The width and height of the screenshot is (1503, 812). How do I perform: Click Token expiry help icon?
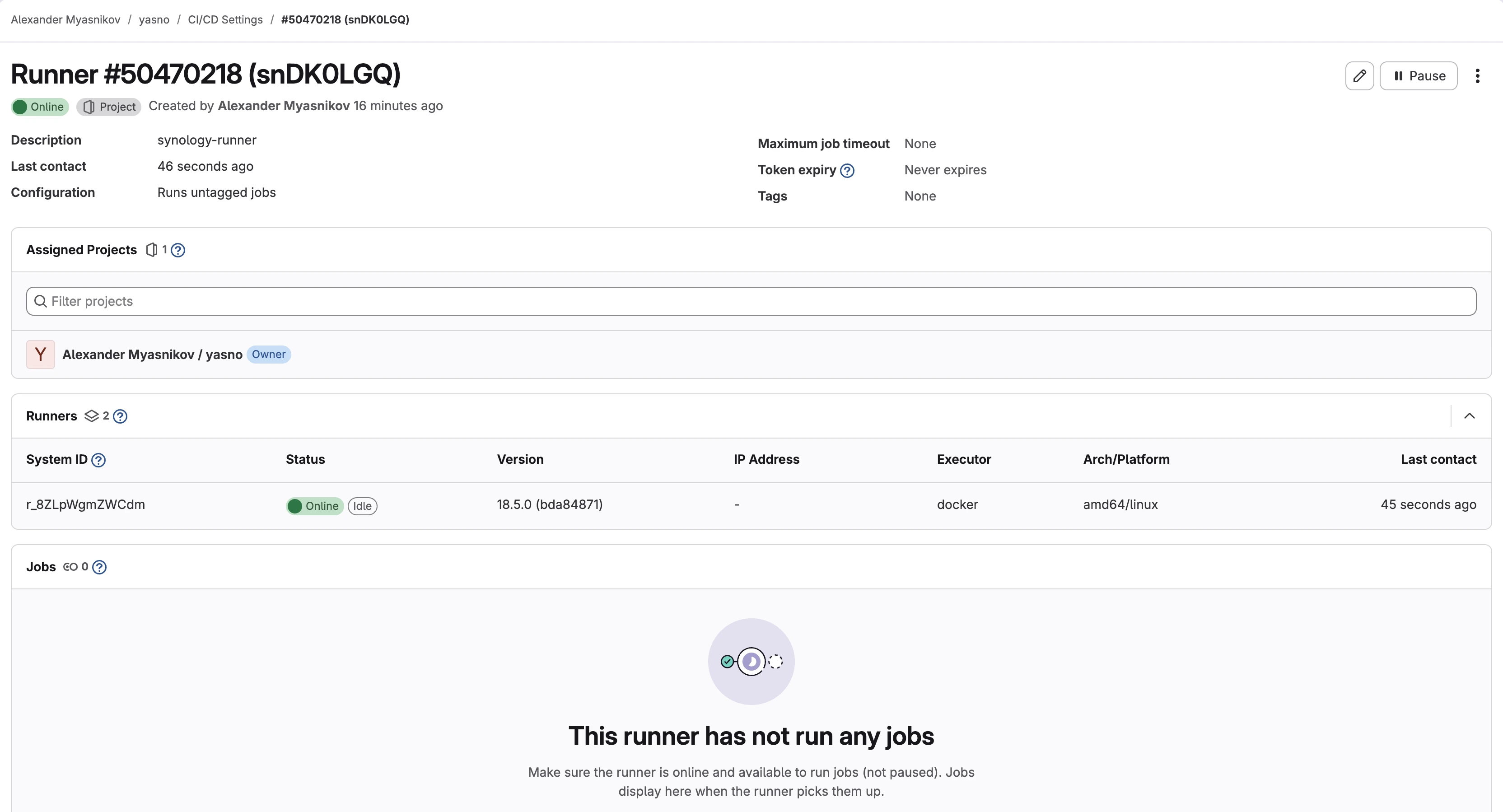pyautogui.click(x=847, y=170)
